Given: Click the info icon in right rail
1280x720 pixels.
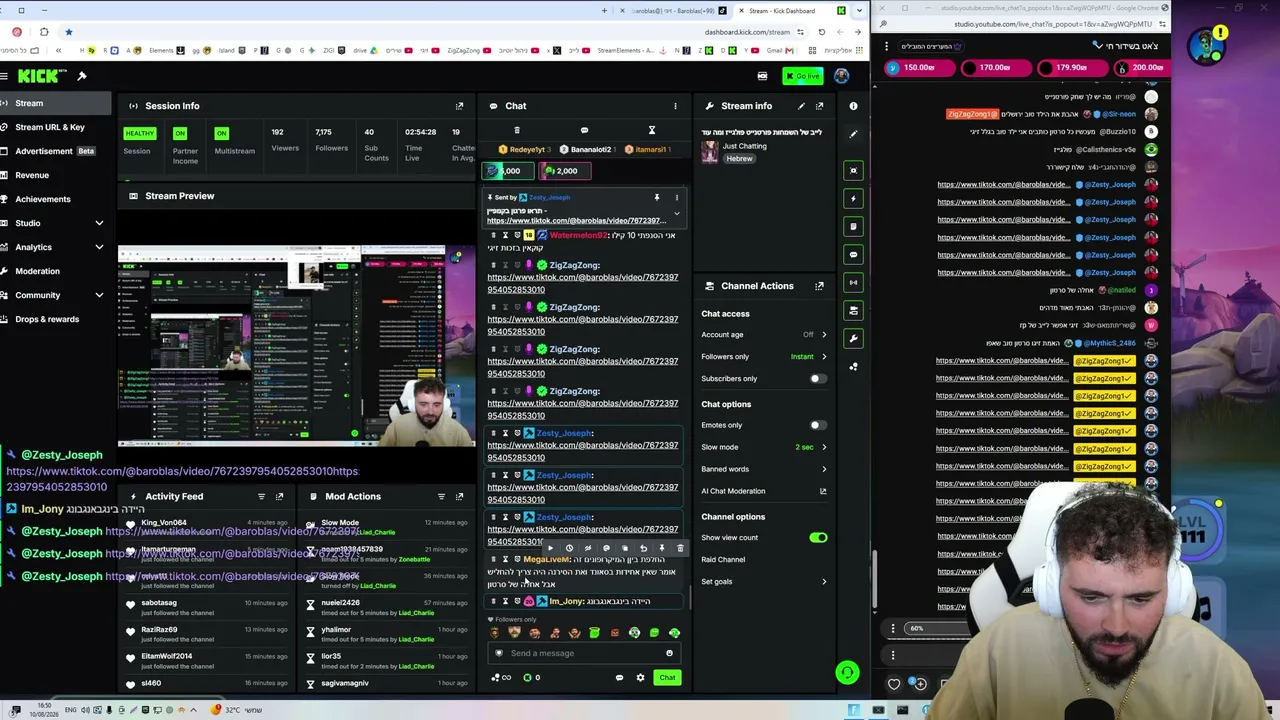Looking at the screenshot, I should 853,106.
